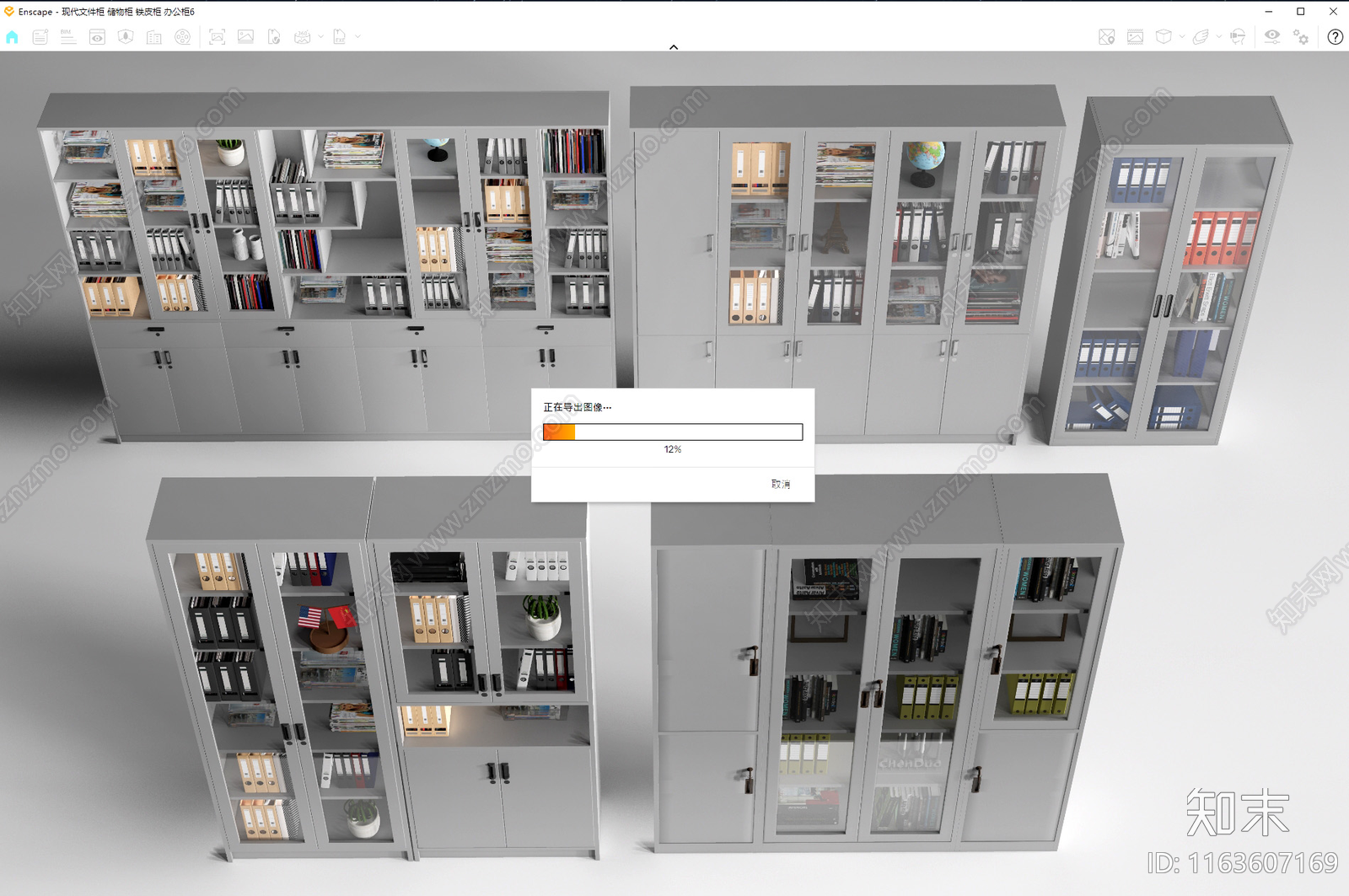Click the 12% progress label

click(x=673, y=449)
